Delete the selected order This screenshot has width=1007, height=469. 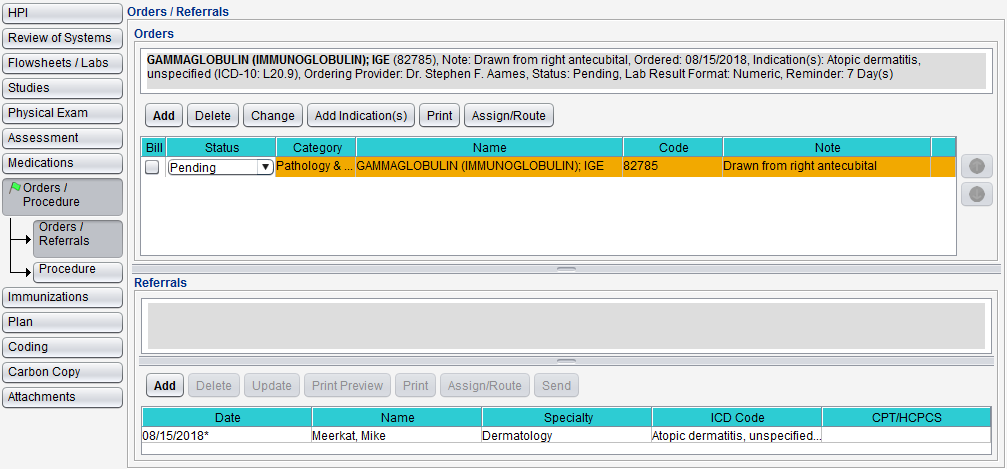pyautogui.click(x=213, y=116)
